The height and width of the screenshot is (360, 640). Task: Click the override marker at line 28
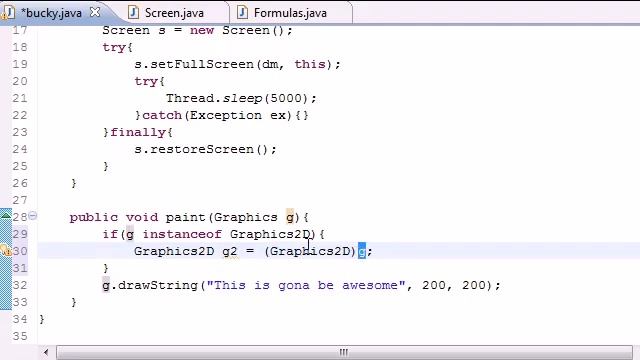pos(6,215)
